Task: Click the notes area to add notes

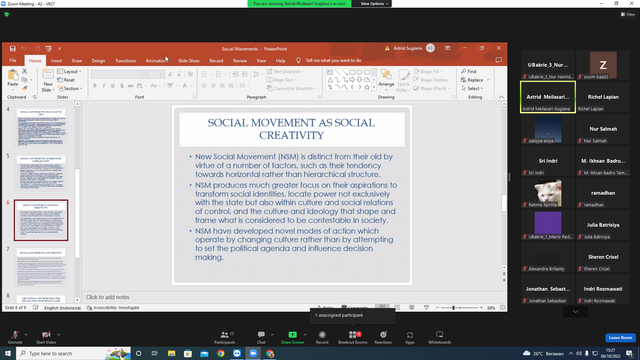Action: (292, 297)
